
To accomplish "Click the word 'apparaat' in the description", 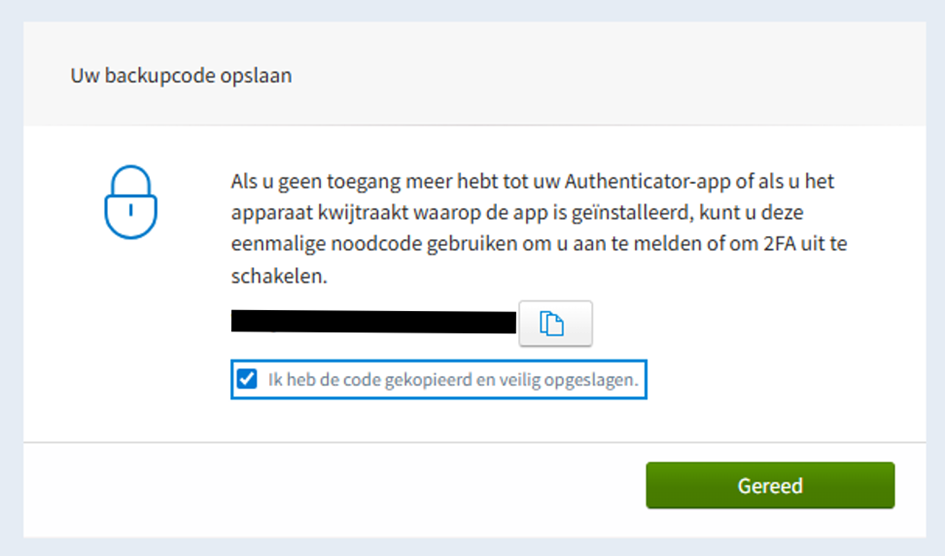I will point(271,213).
